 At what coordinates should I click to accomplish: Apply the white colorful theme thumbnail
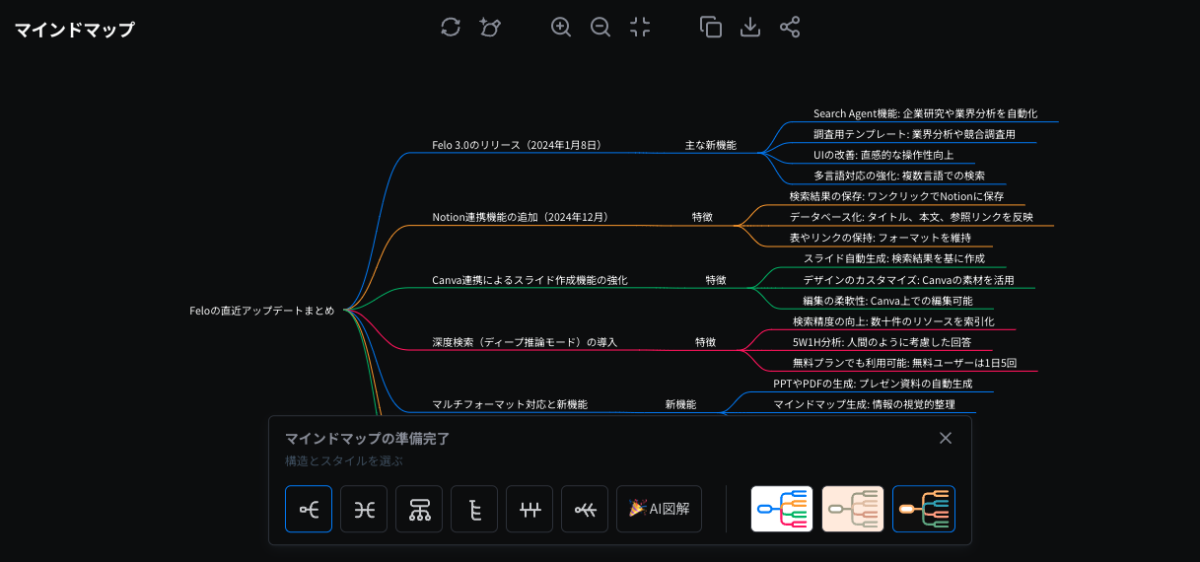(x=782, y=509)
